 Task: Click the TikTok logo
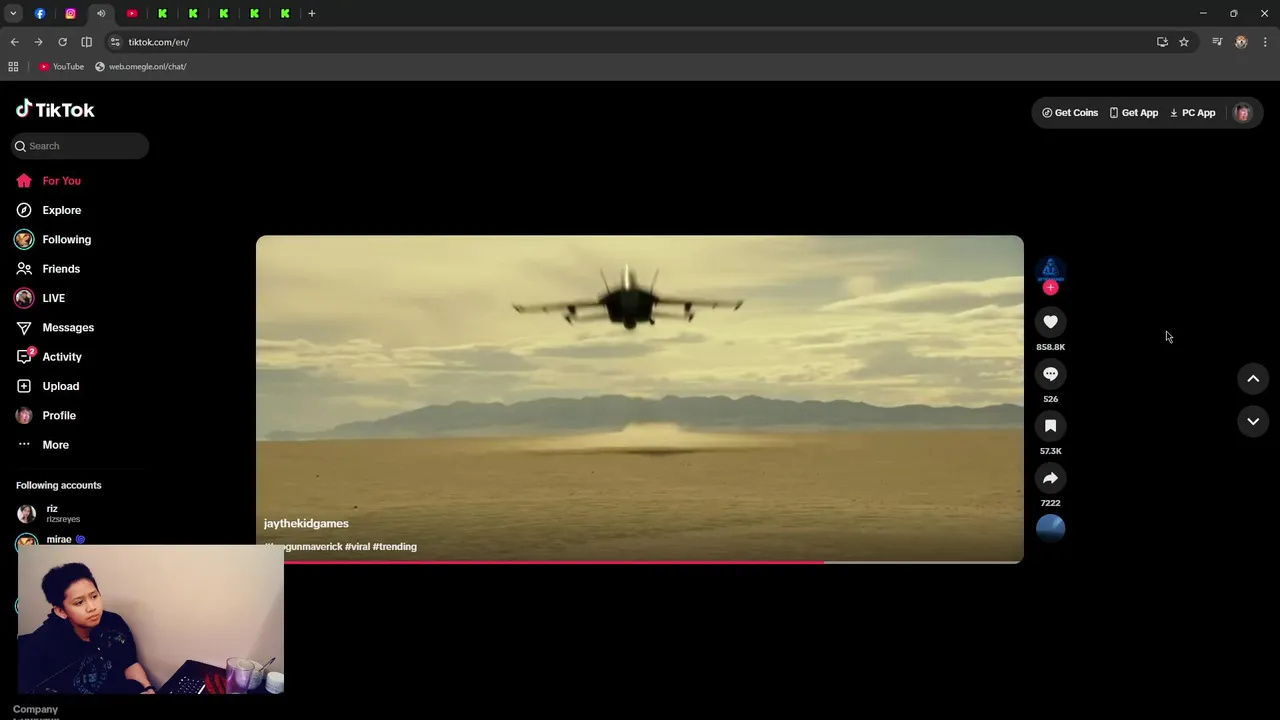[55, 109]
